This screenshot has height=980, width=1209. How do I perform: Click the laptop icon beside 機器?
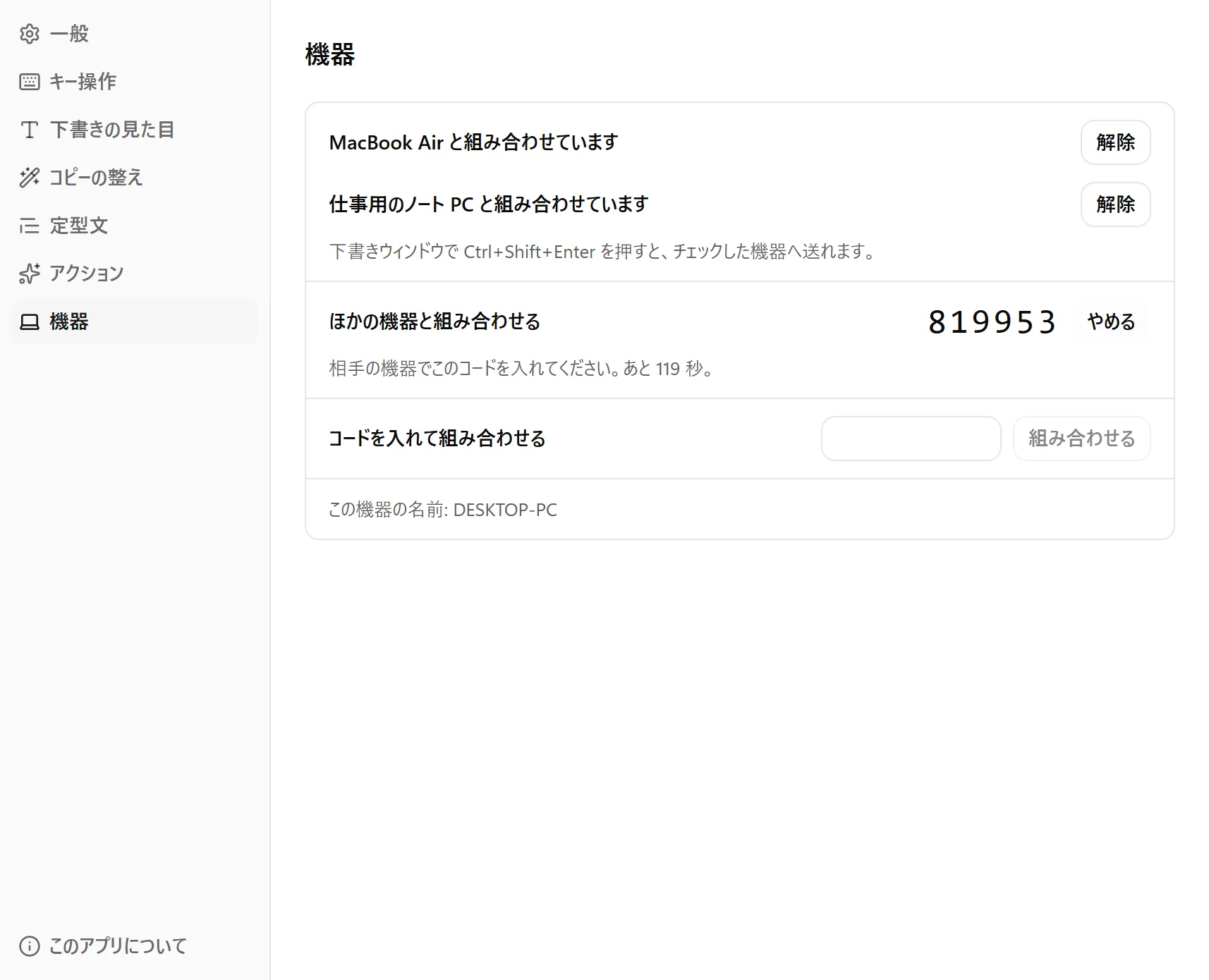tap(30, 321)
